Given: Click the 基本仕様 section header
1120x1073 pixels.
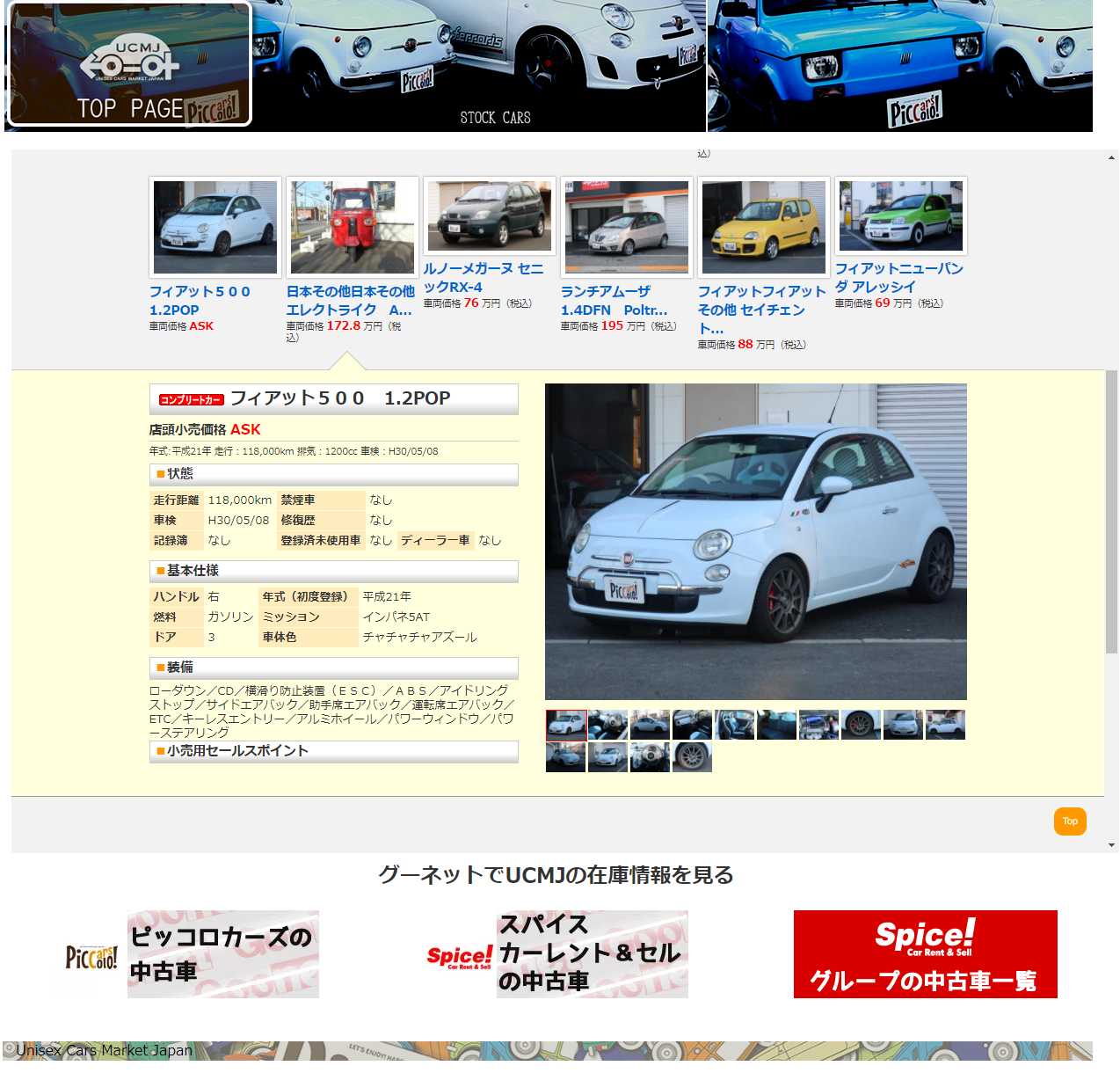Looking at the screenshot, I should point(334,571).
